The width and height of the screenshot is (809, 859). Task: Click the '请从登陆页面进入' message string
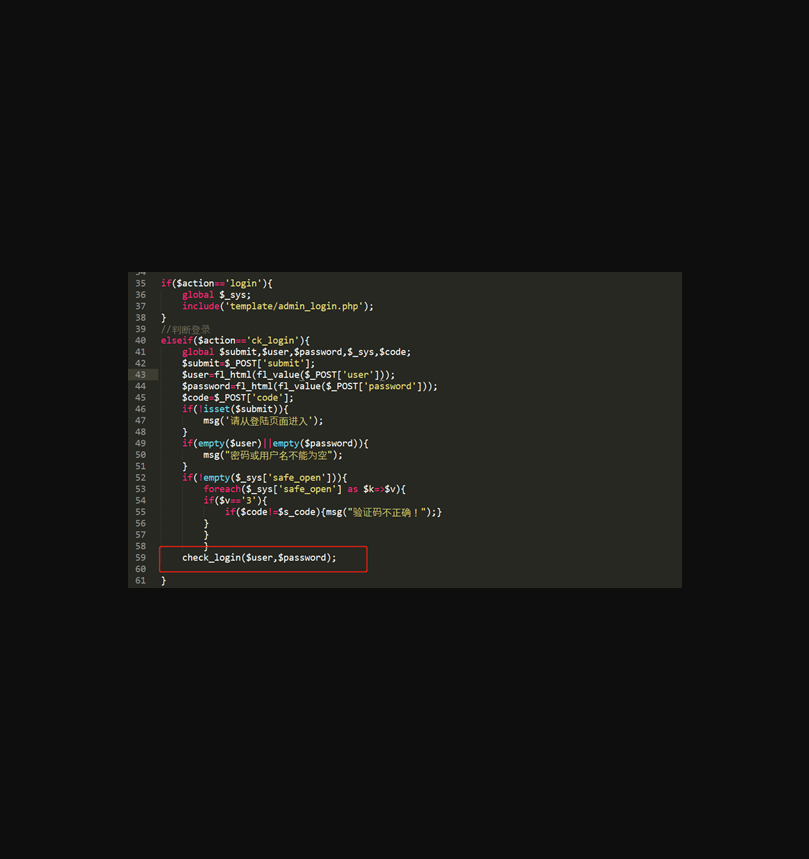pyautogui.click(x=267, y=421)
